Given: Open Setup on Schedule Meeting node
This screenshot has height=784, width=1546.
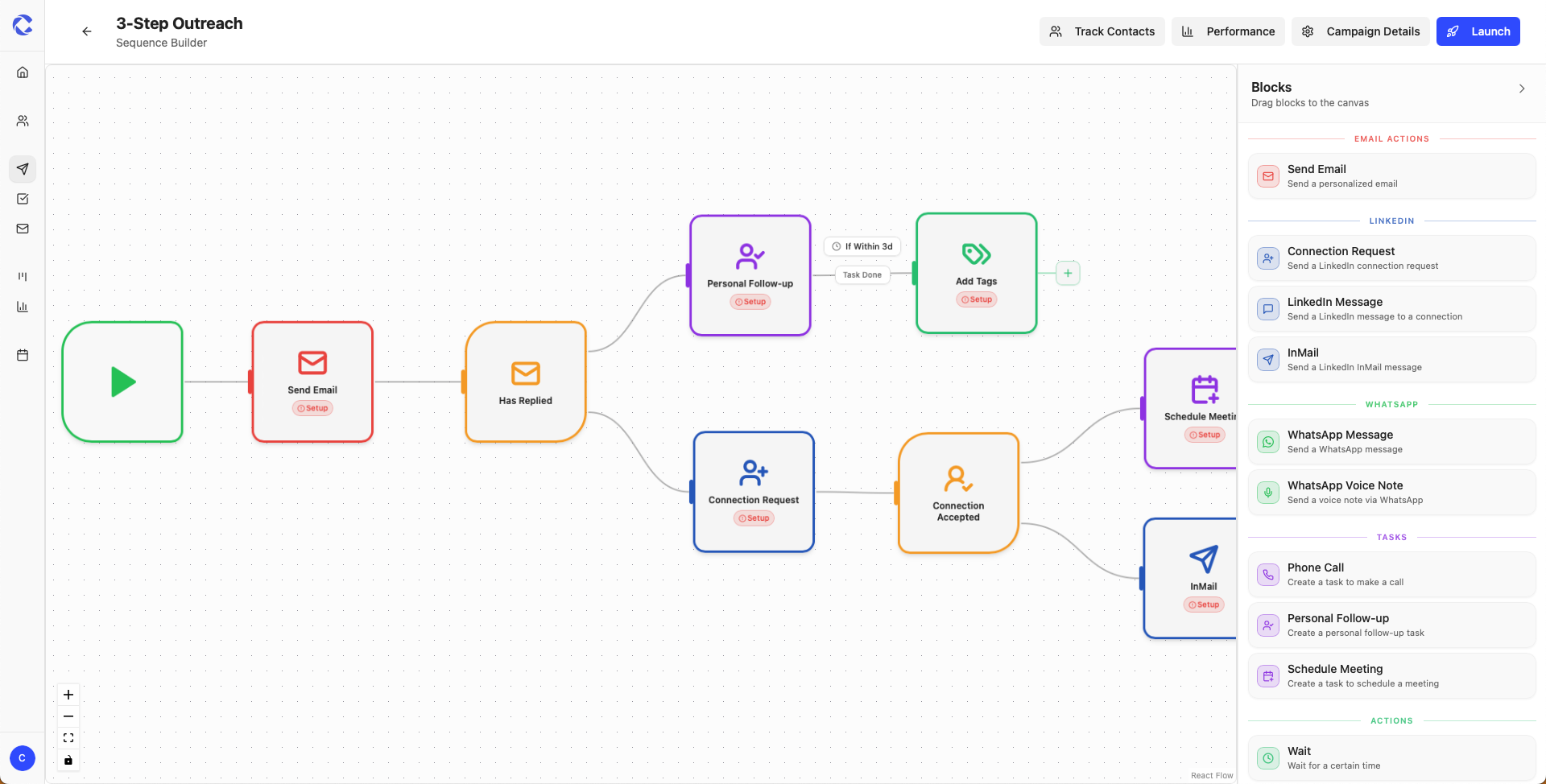Looking at the screenshot, I should [x=1205, y=435].
